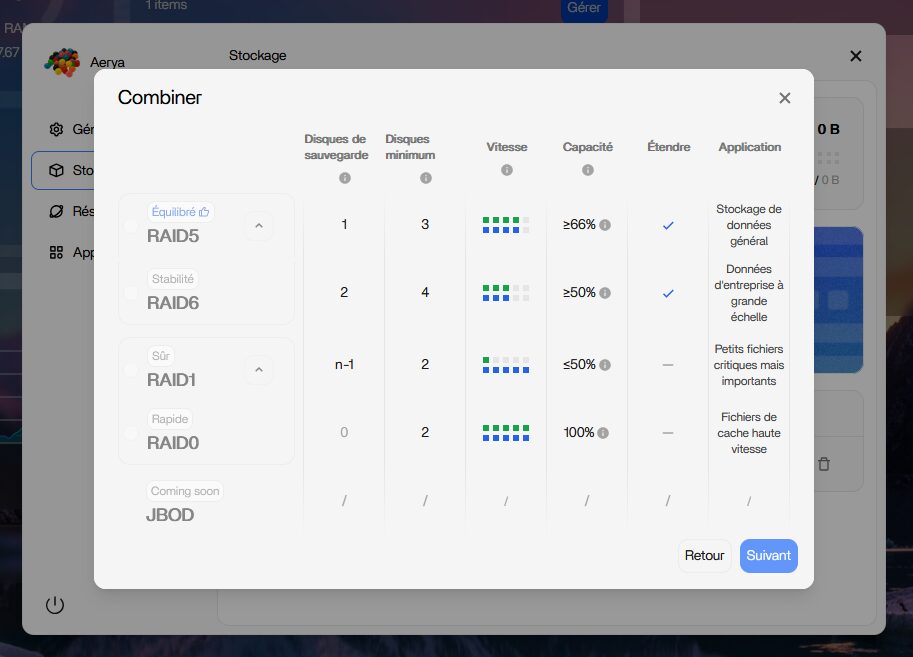Screen dimensions: 913x657
Task: Click the RAID5 speed indicator bars
Action: coord(506,225)
